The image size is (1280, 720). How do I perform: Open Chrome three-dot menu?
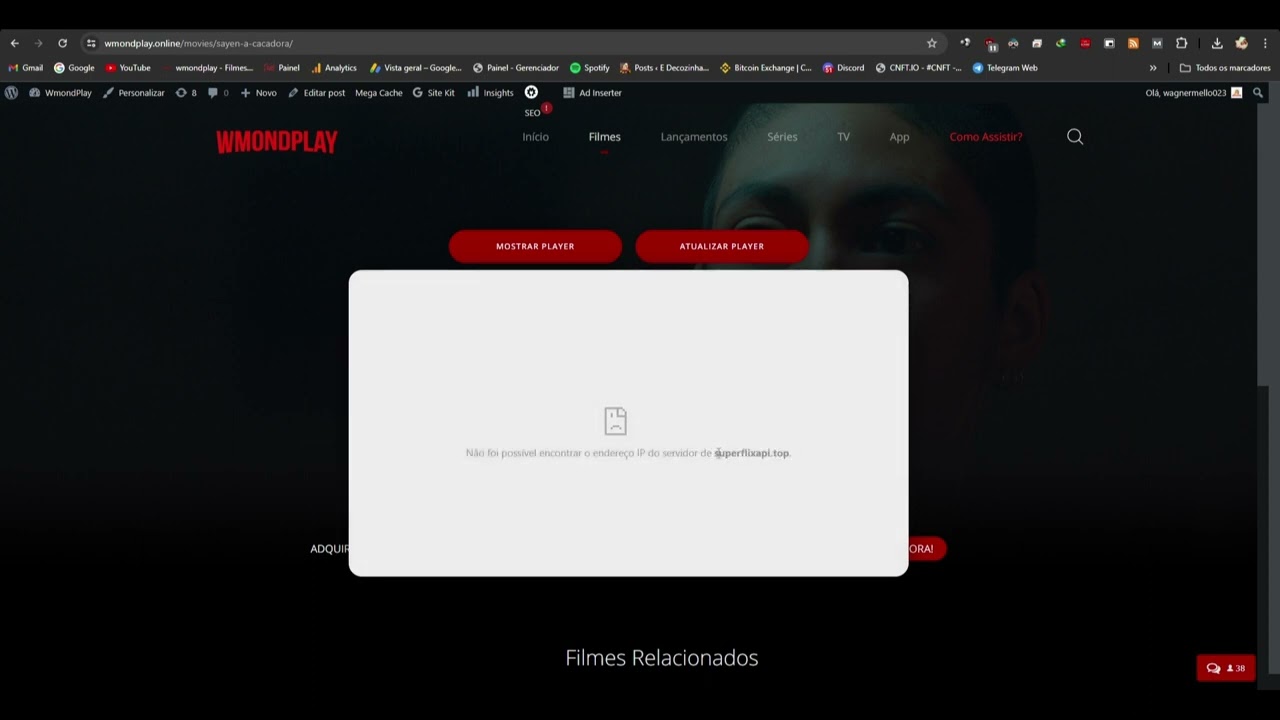[1265, 43]
